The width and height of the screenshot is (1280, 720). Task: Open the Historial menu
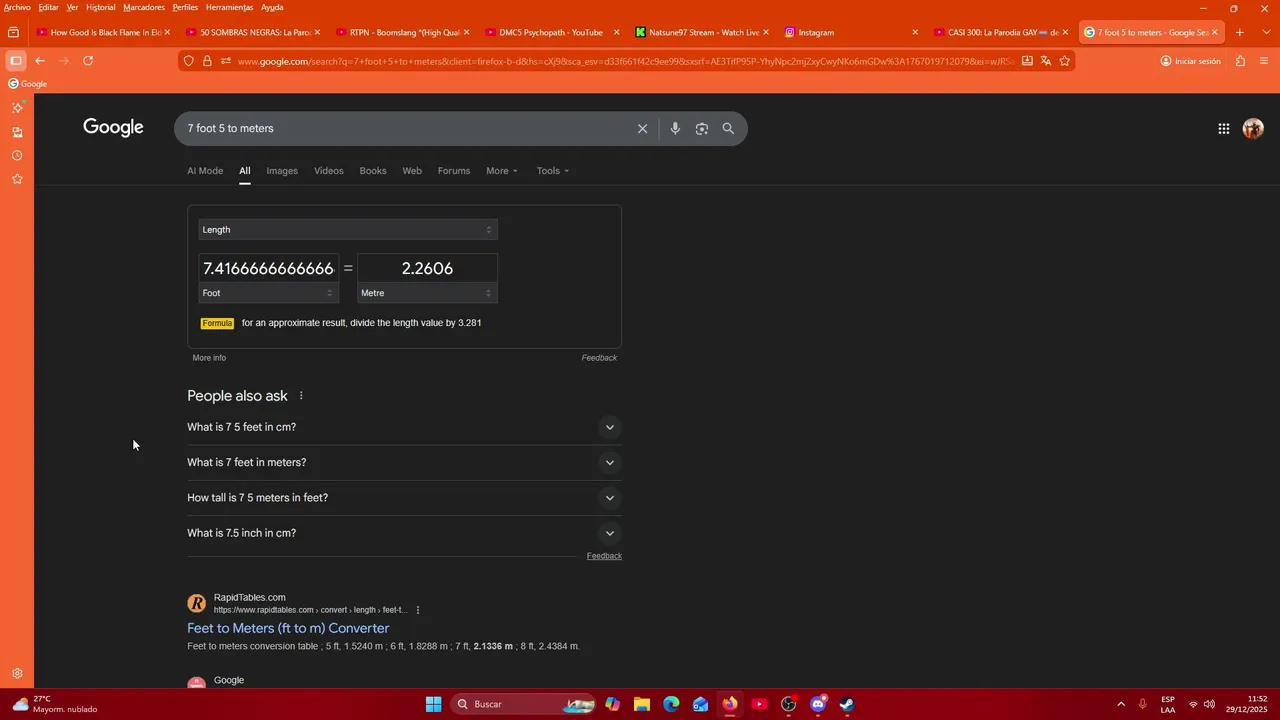[100, 7]
